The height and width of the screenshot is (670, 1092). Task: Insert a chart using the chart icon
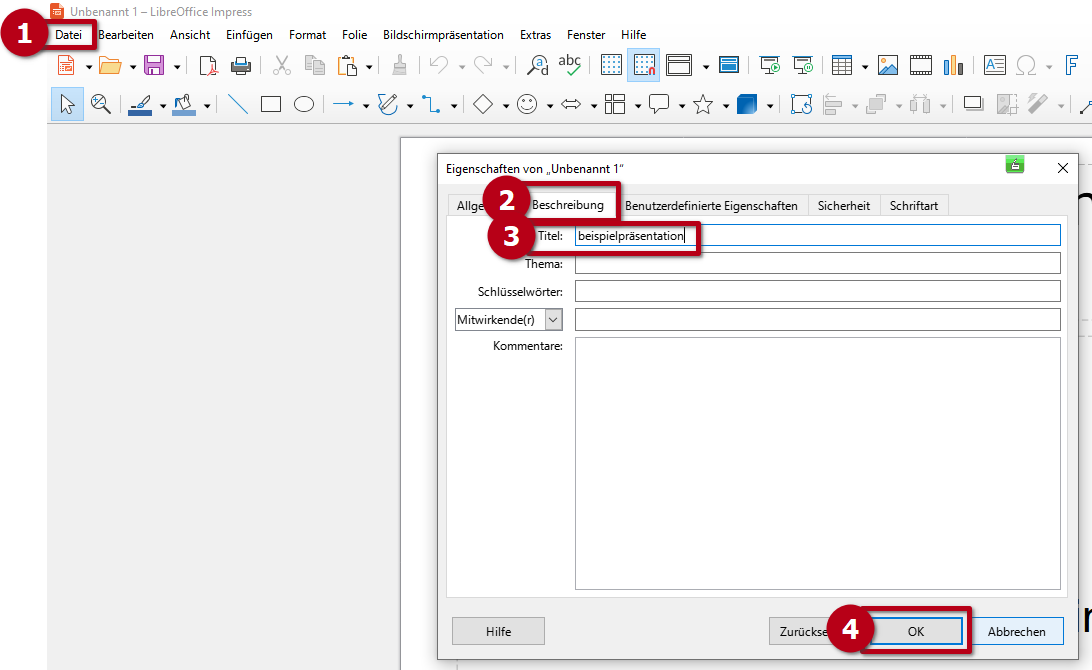click(952, 66)
